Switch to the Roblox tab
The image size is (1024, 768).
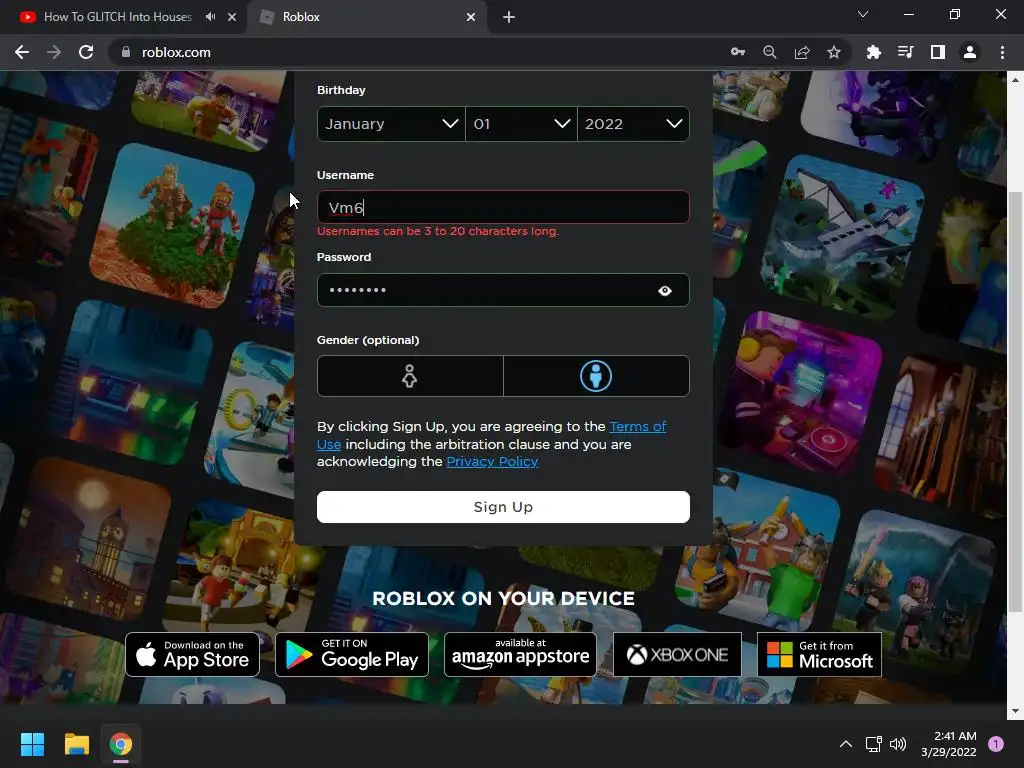point(367,17)
